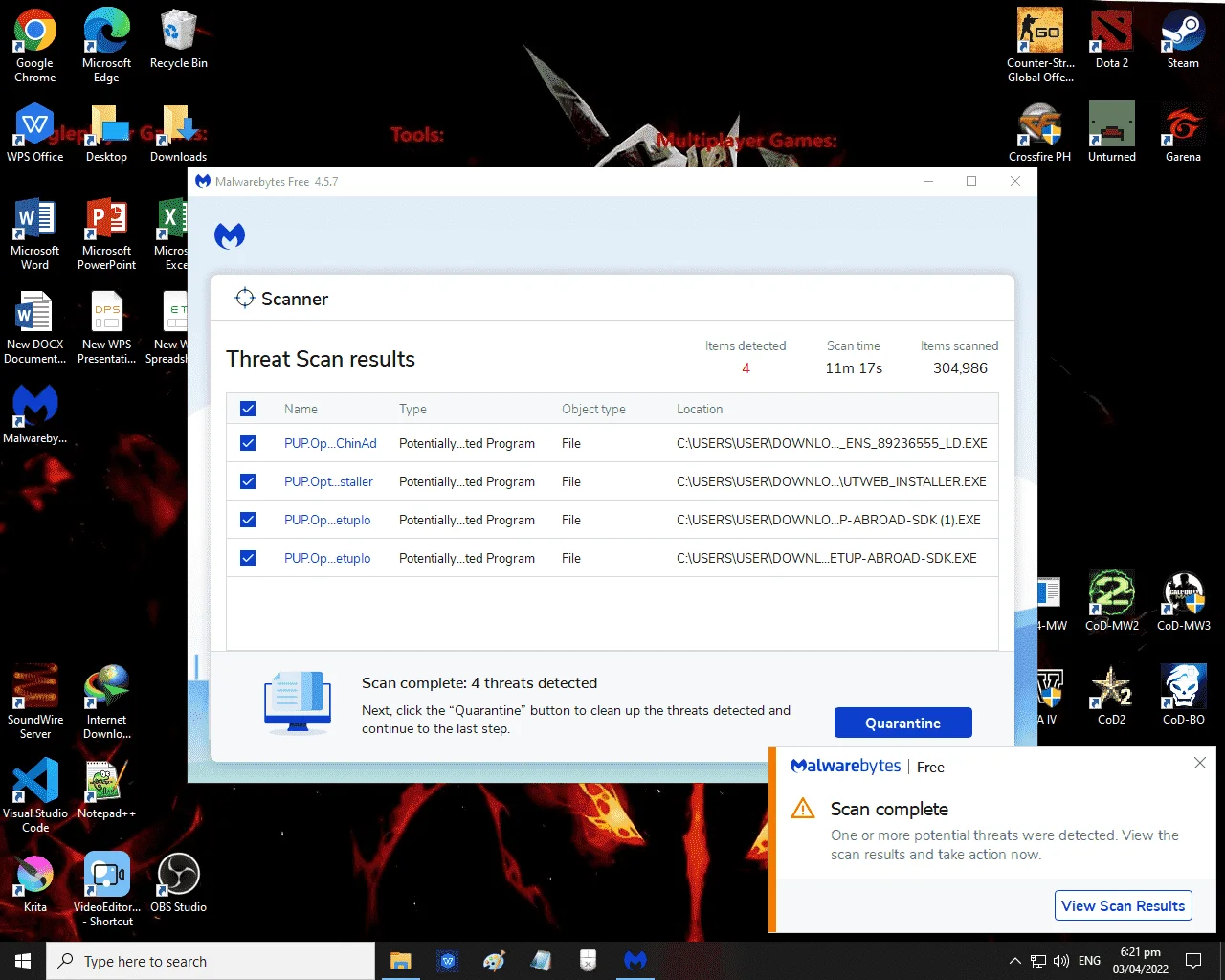Switch to Malwarebytes taskbar icon
Image resolution: width=1225 pixels, height=980 pixels.
coord(635,961)
